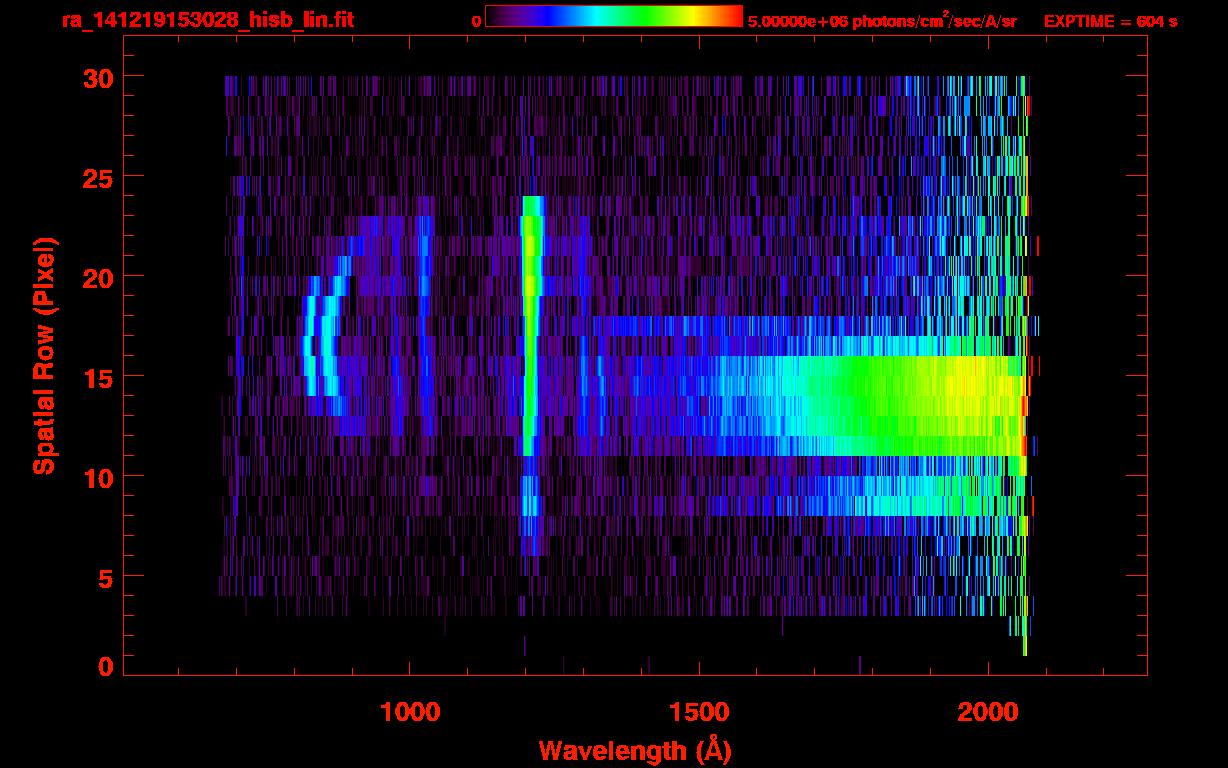1228x768 pixels.
Task: Click the filename ra_141219153028_hisb_lin.fit
Action: tap(207, 20)
